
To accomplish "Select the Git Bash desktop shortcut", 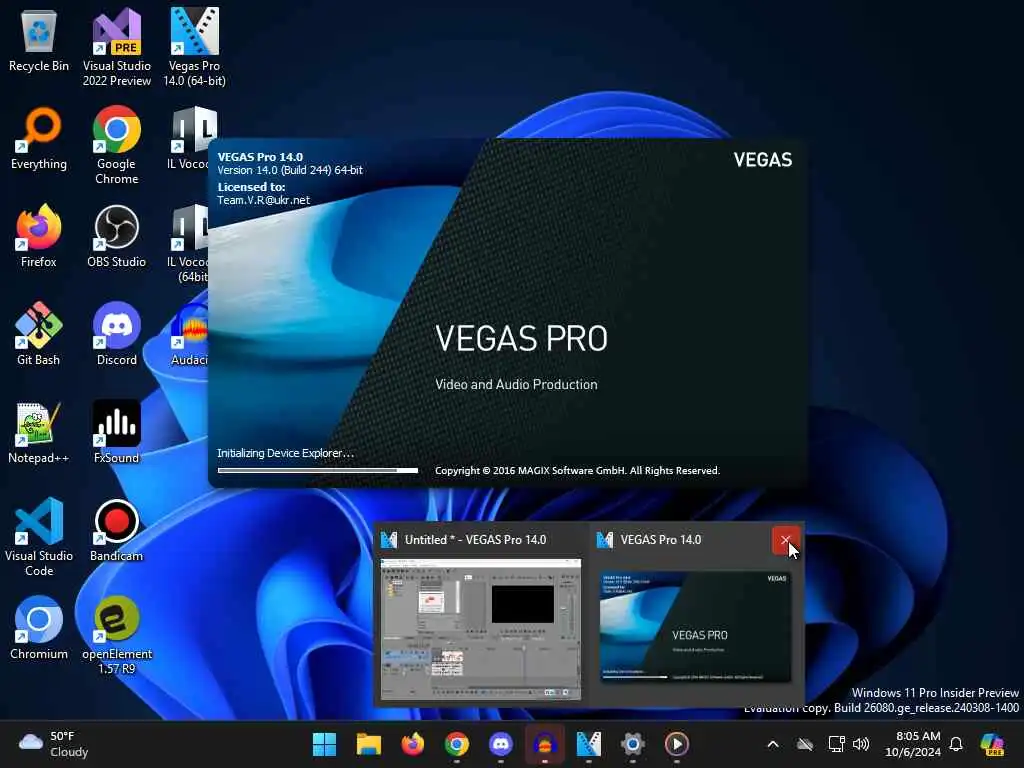I will [39, 334].
